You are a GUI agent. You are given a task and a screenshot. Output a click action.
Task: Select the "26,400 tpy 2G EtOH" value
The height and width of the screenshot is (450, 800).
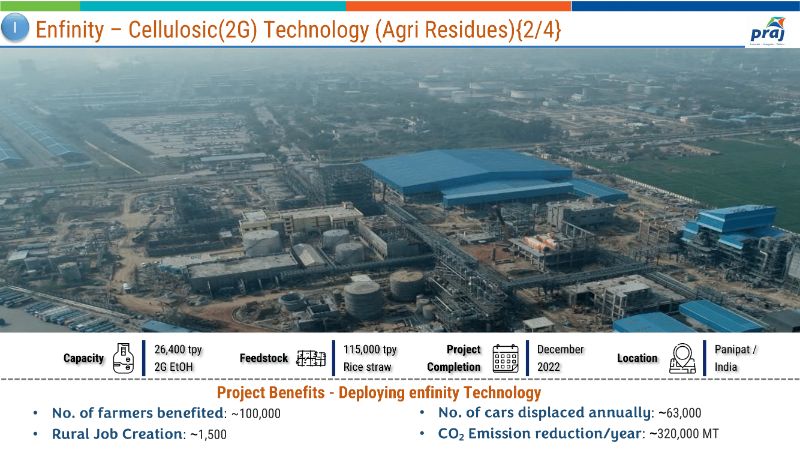pyautogui.click(x=178, y=358)
